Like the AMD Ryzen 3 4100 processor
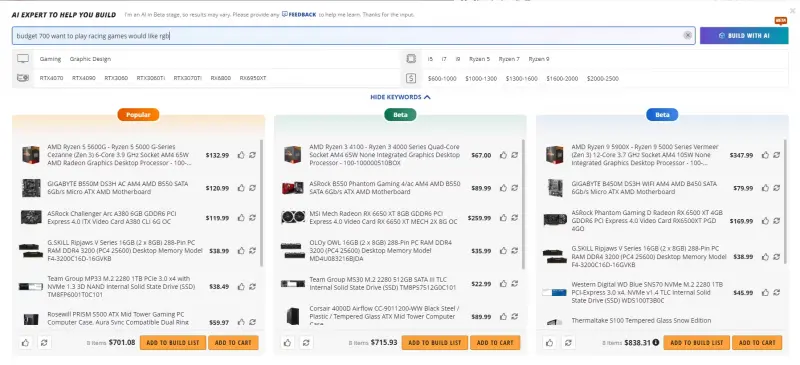The height and width of the screenshot is (365, 800). pyautogui.click(x=504, y=155)
